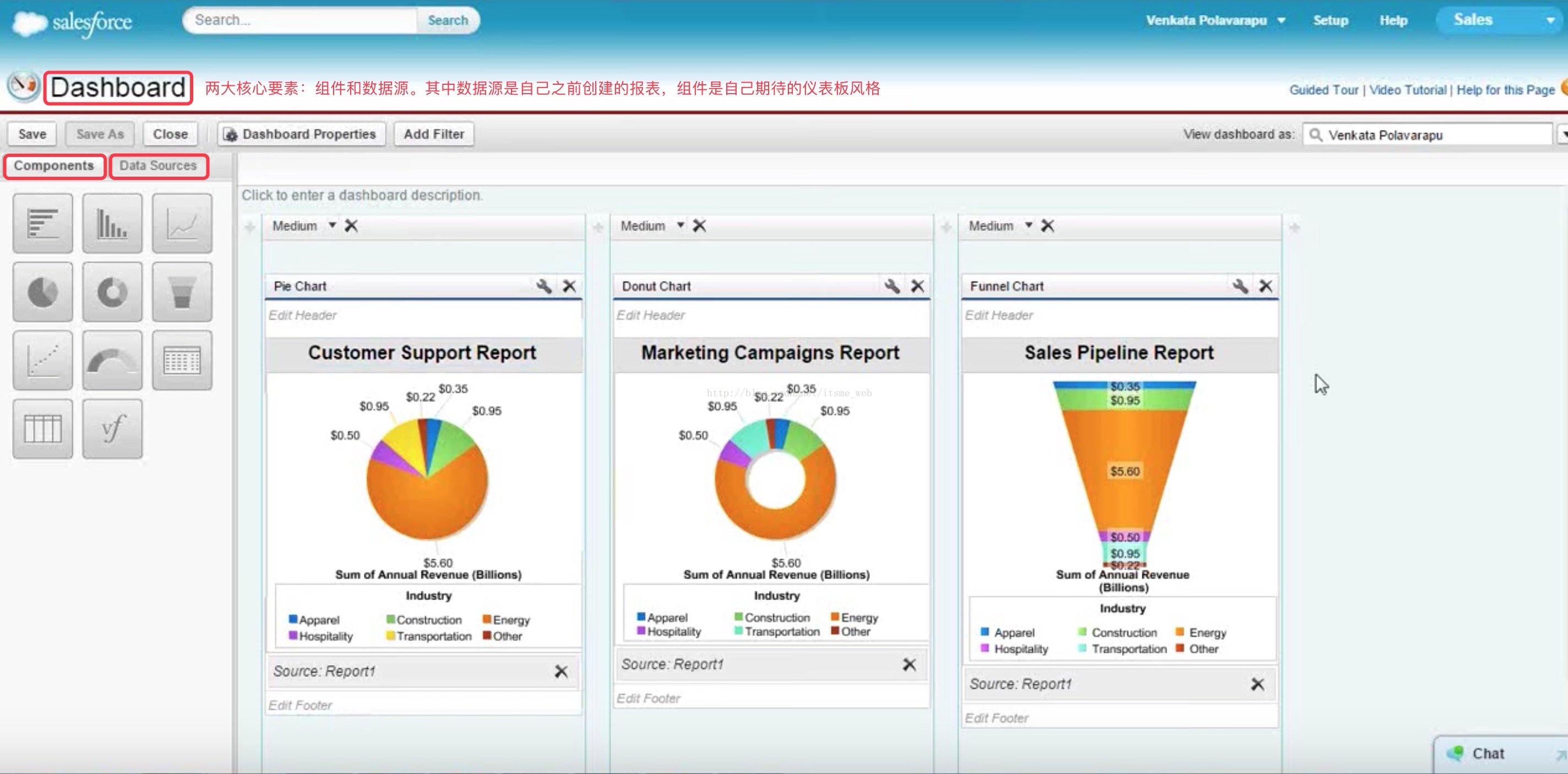Click the blue Apparel legend swatch in Pie Chart
Screen dimensions: 1568x774
point(293,619)
